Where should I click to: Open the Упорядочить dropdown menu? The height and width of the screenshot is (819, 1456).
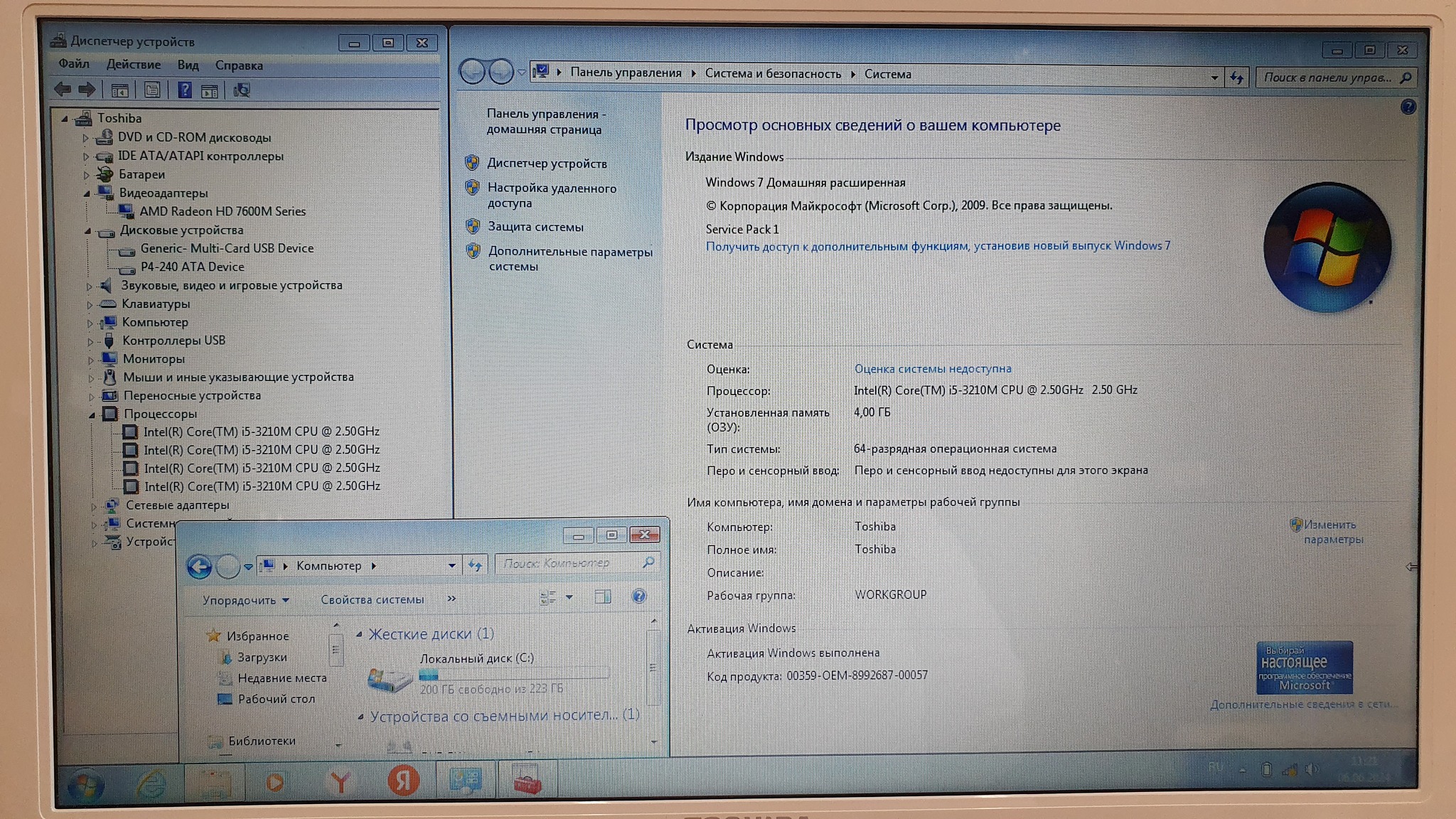pyautogui.click(x=245, y=600)
